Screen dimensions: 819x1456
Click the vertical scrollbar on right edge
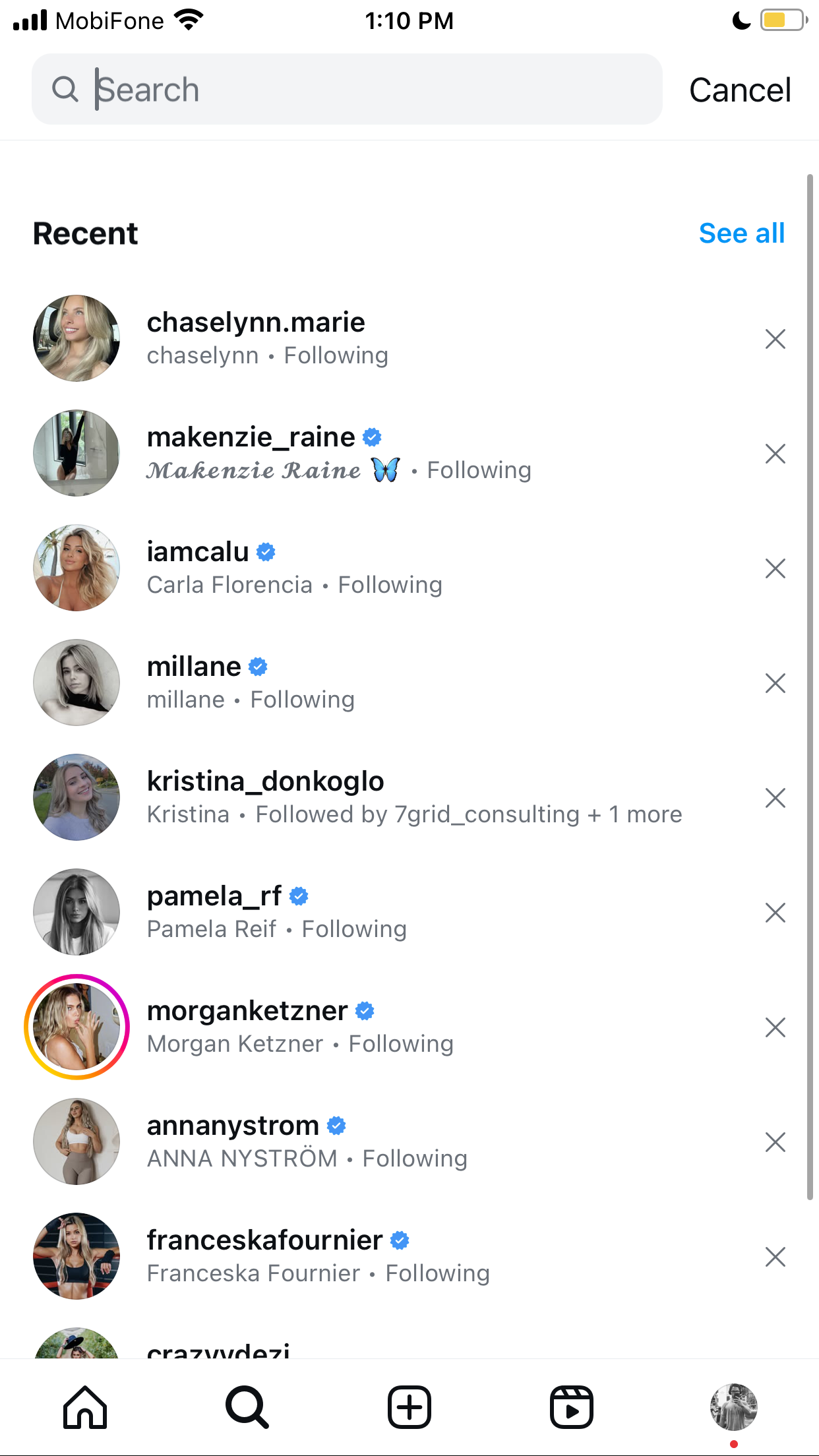coord(810,686)
